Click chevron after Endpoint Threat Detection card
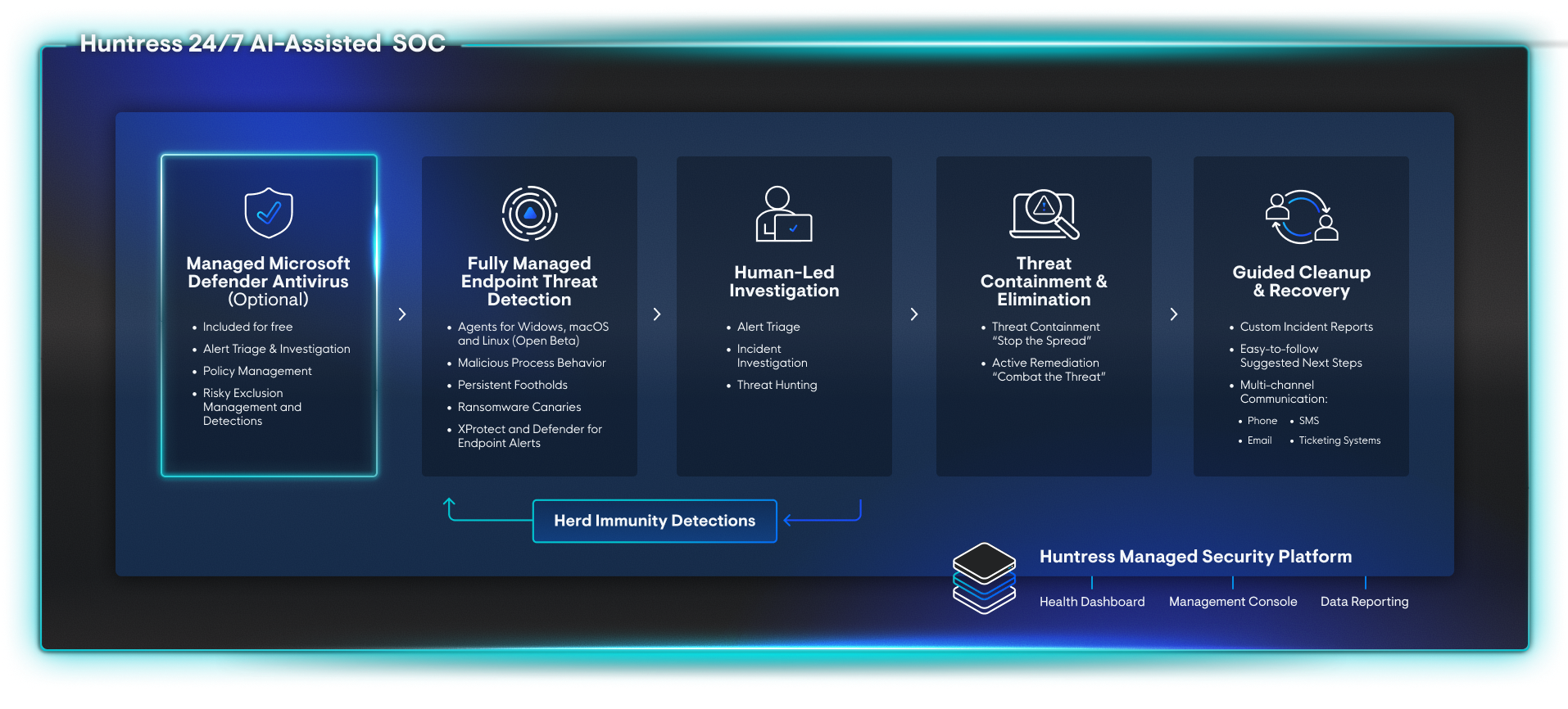This screenshot has height=709, width=1568. [656, 314]
